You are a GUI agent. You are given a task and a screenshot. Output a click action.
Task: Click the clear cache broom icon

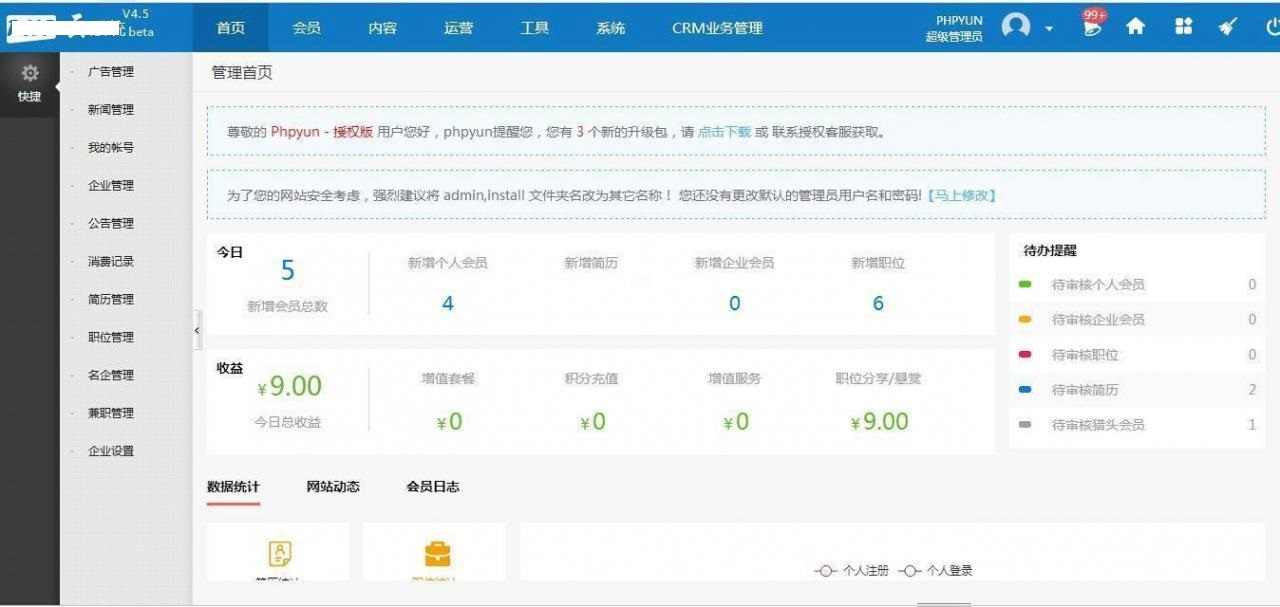pyautogui.click(x=1228, y=27)
